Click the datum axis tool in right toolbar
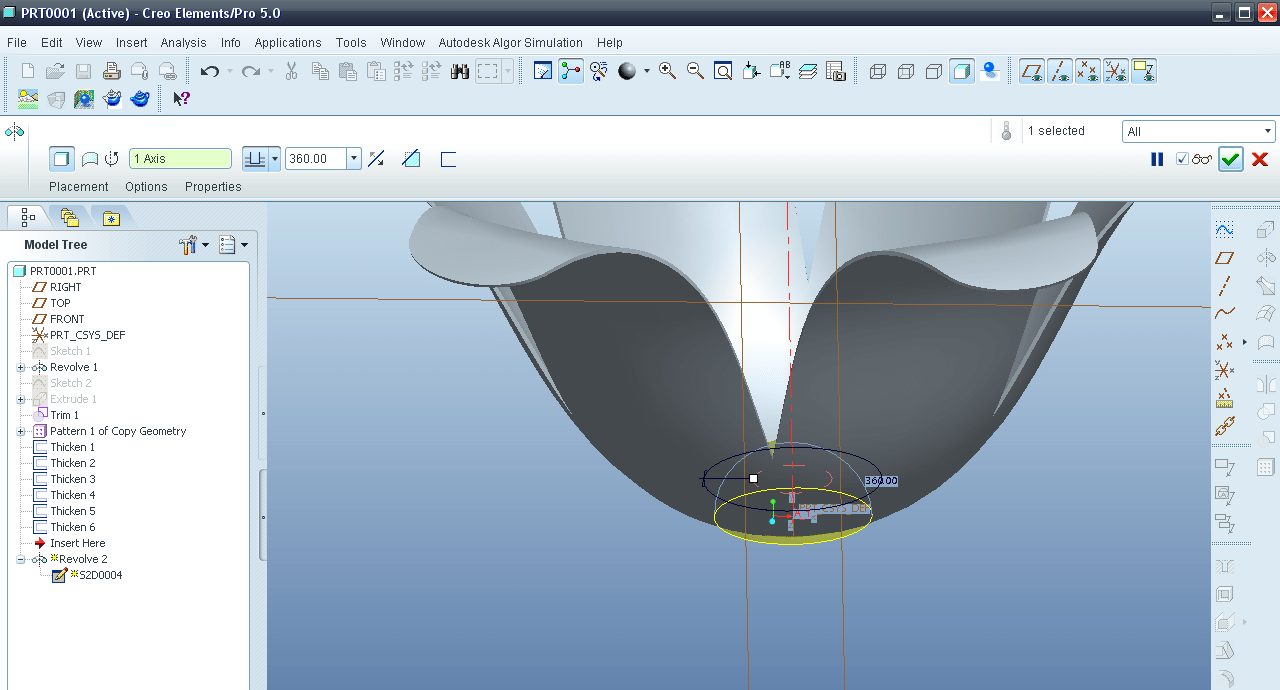This screenshot has height=690, width=1280. point(1224,286)
